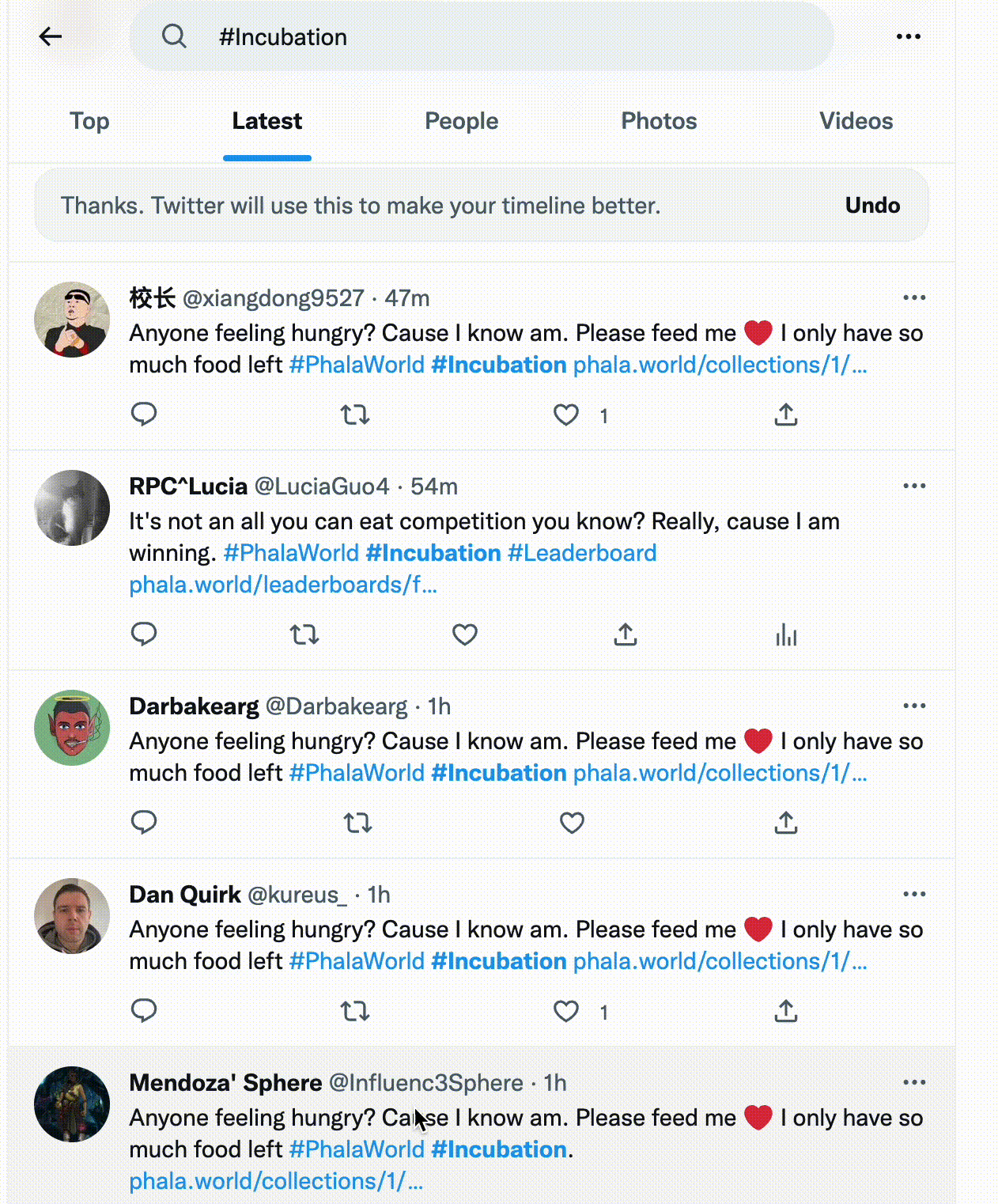Open more options for Mendoza' Sphere tweet
The width and height of the screenshot is (998, 1204).
914,1082
